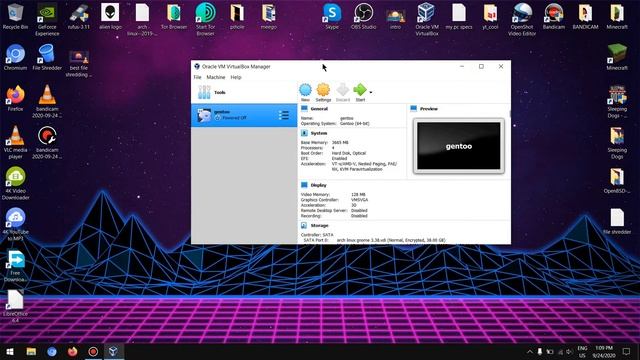Click the gentoo preview thumbnail
Image resolution: width=640 pixels, height=360 pixels.
(459, 146)
